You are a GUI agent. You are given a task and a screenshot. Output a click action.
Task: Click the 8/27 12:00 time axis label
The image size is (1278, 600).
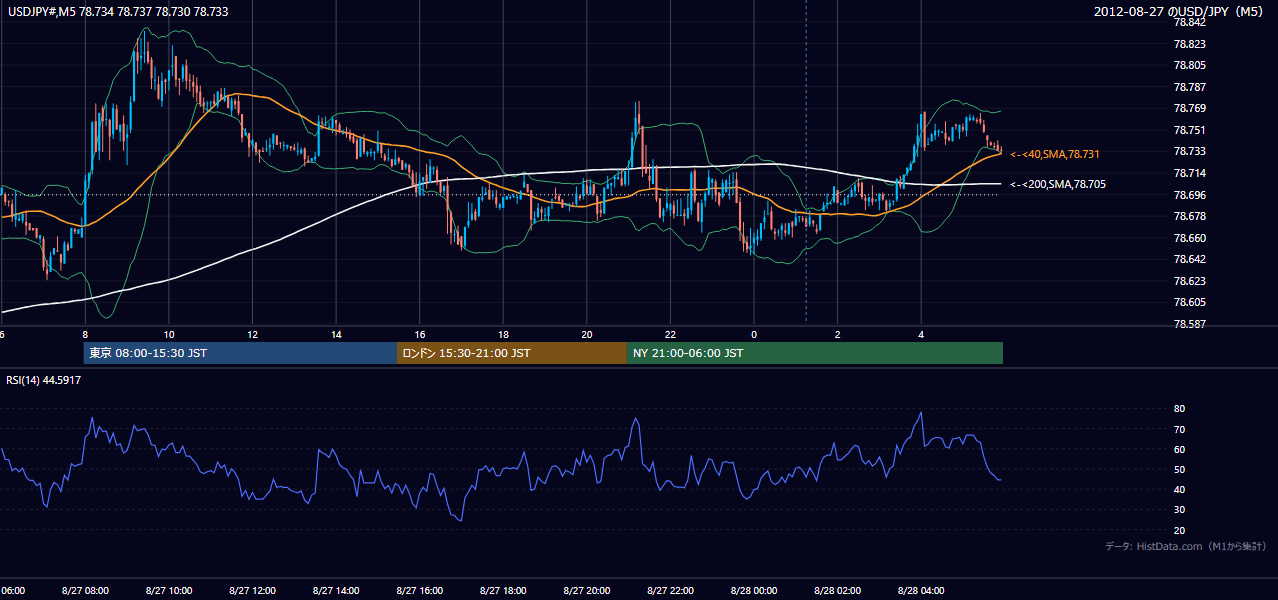pyautogui.click(x=252, y=590)
